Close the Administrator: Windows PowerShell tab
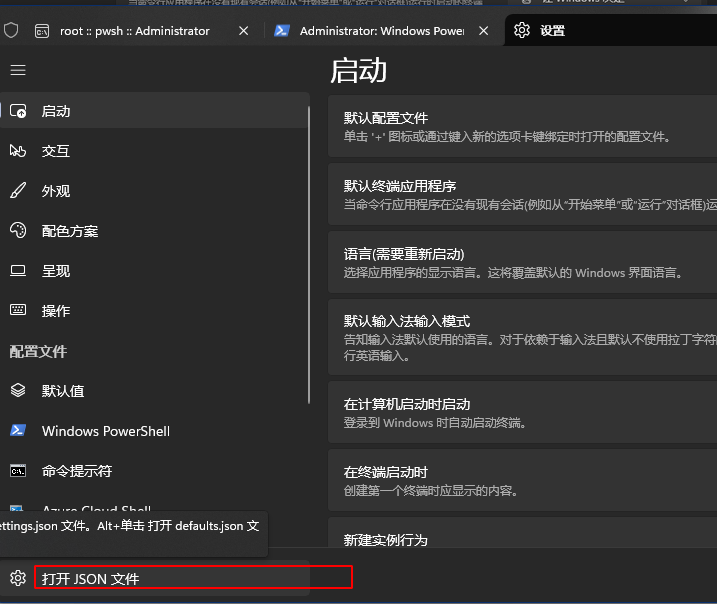 tap(484, 31)
